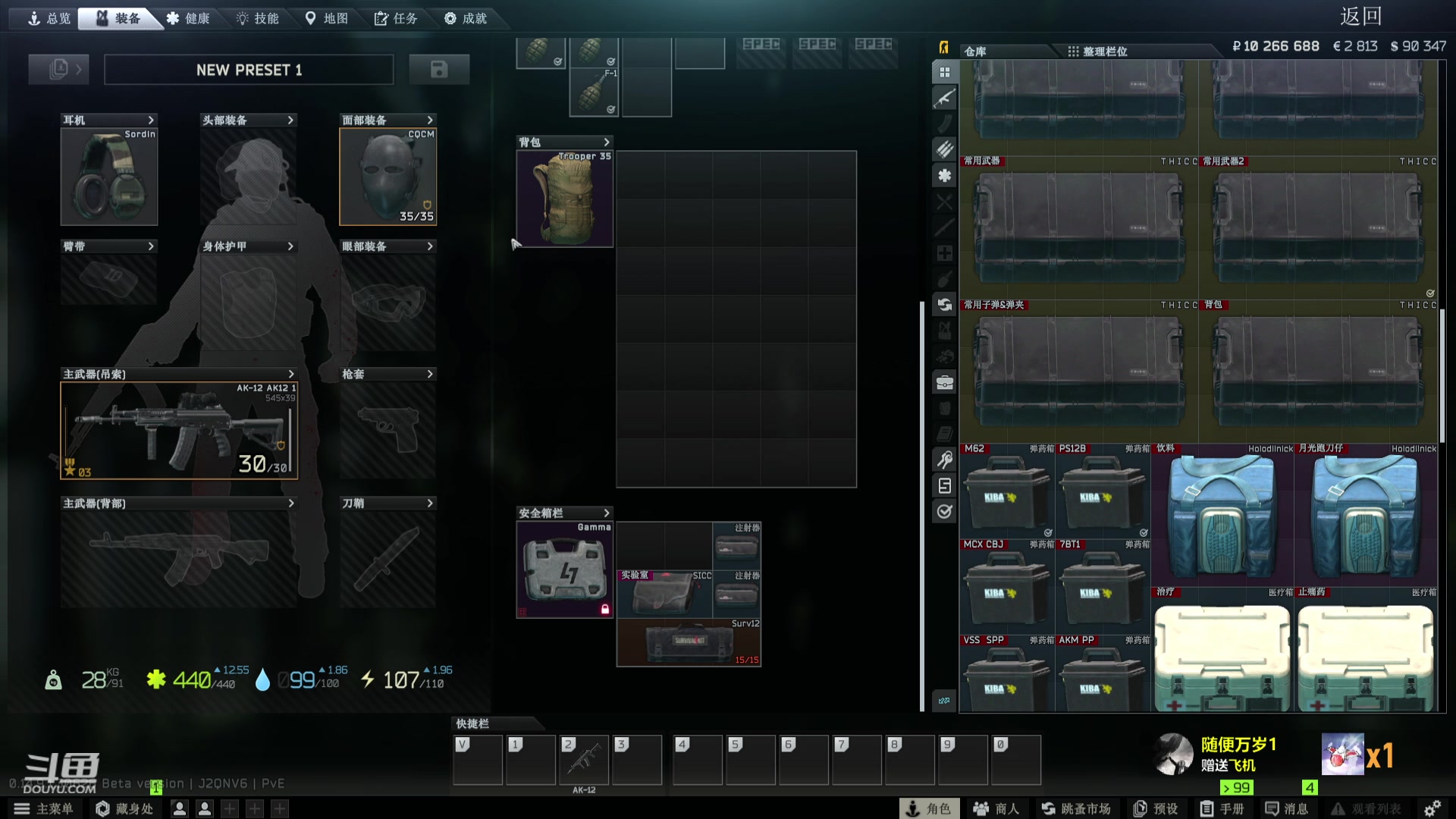Toggle the checkmark filter in stash sidebar
1456x819 pixels.
point(945,511)
